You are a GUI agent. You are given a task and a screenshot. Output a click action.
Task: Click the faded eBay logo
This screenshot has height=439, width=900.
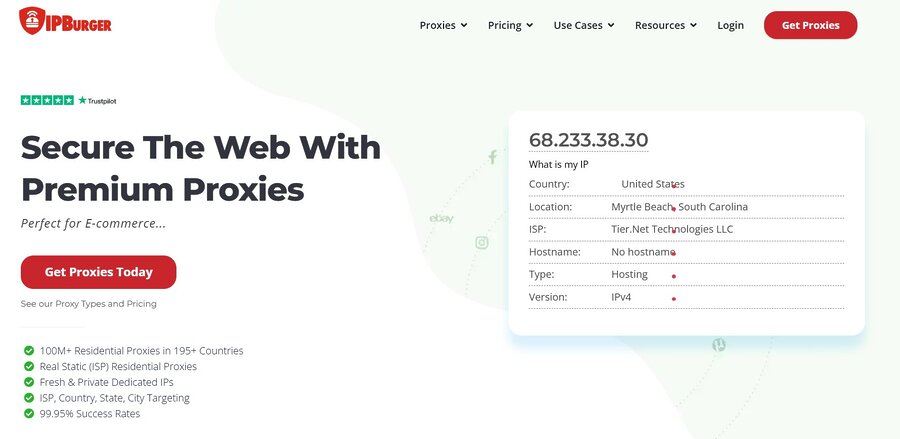coord(441,218)
